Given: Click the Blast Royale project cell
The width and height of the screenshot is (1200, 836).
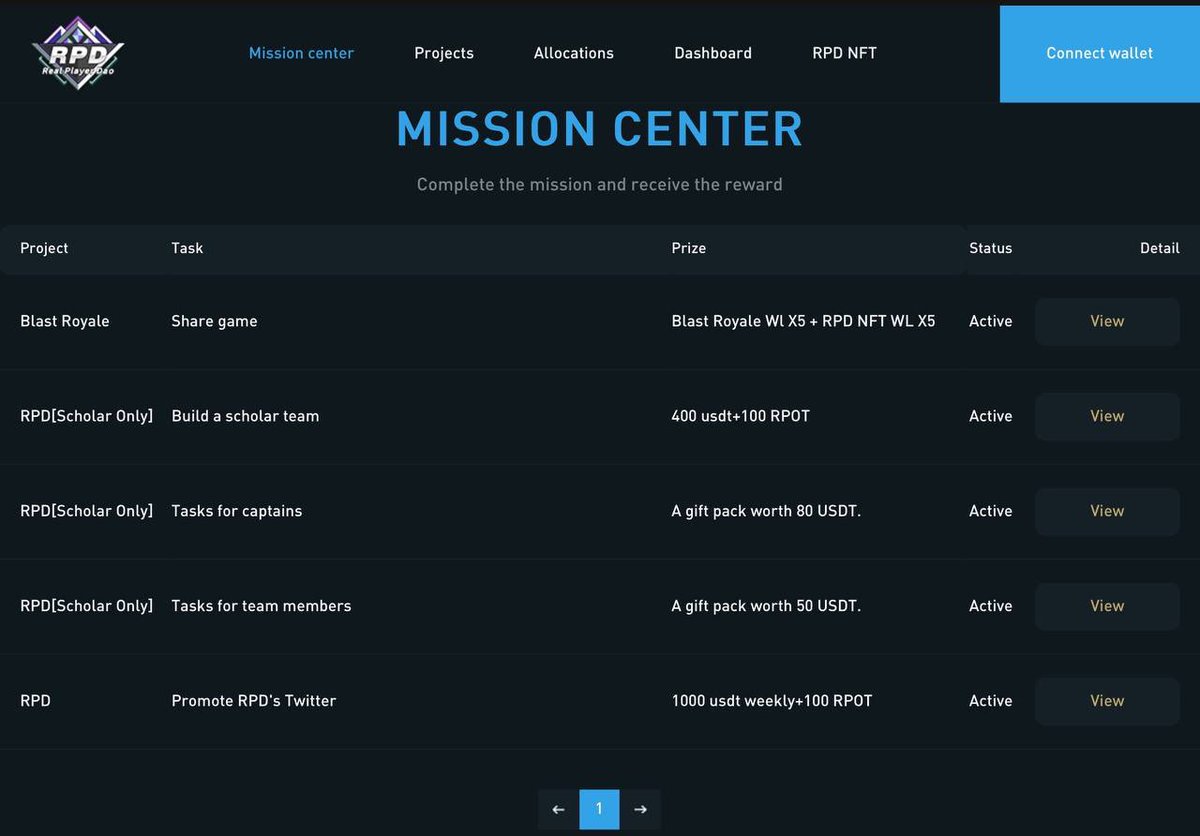Looking at the screenshot, I should pos(65,321).
